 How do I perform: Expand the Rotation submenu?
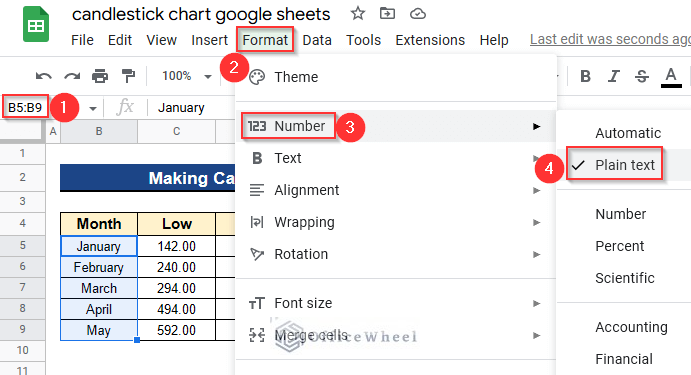pos(396,254)
